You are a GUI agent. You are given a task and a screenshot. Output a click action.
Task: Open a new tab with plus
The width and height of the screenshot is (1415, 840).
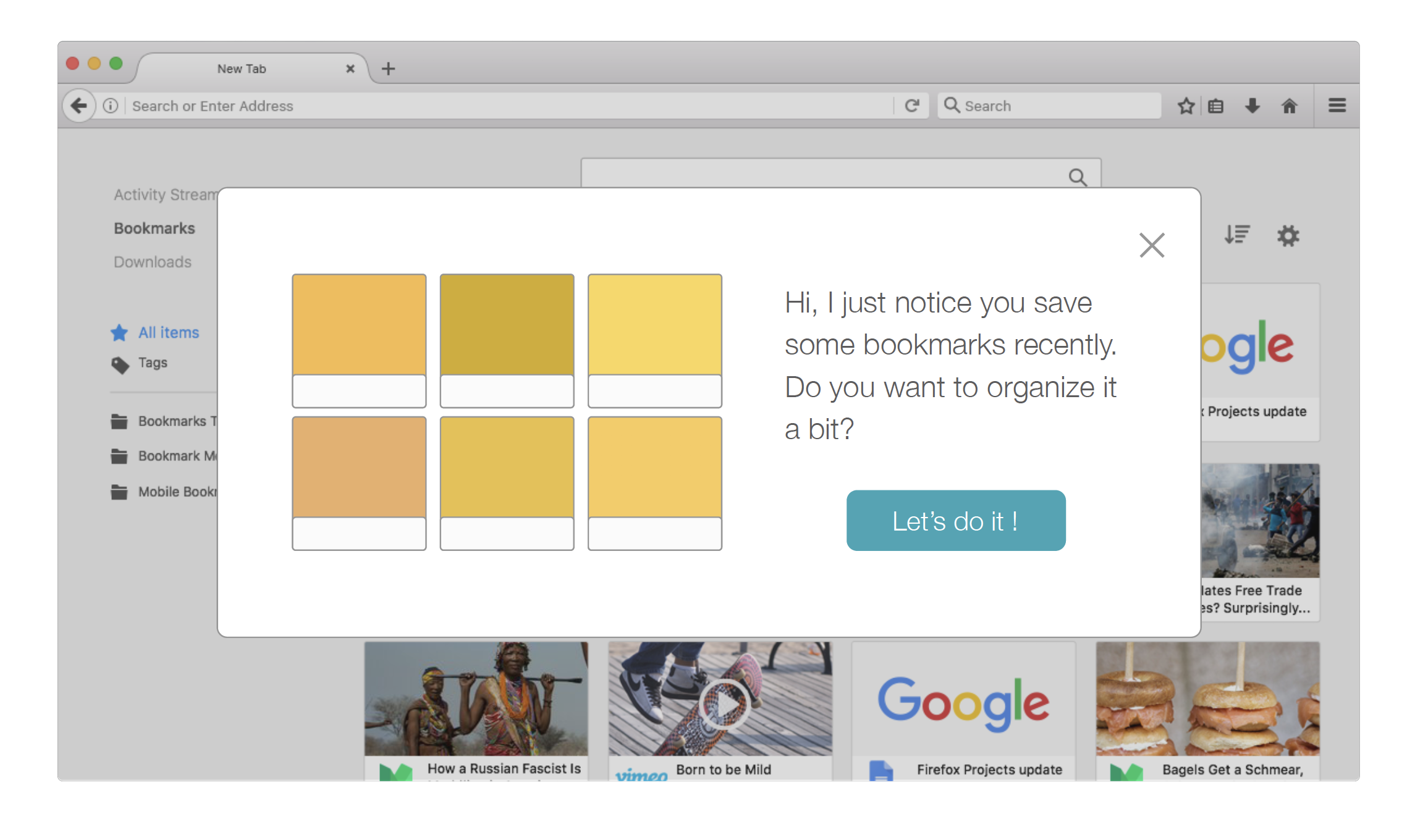[x=388, y=69]
